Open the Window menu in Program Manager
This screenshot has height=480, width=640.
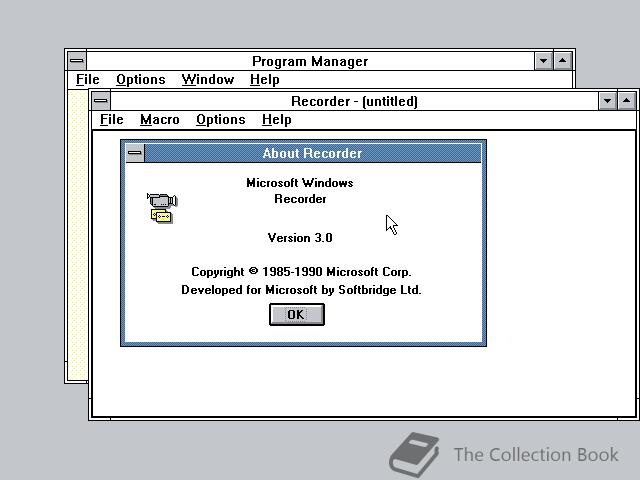coord(208,80)
